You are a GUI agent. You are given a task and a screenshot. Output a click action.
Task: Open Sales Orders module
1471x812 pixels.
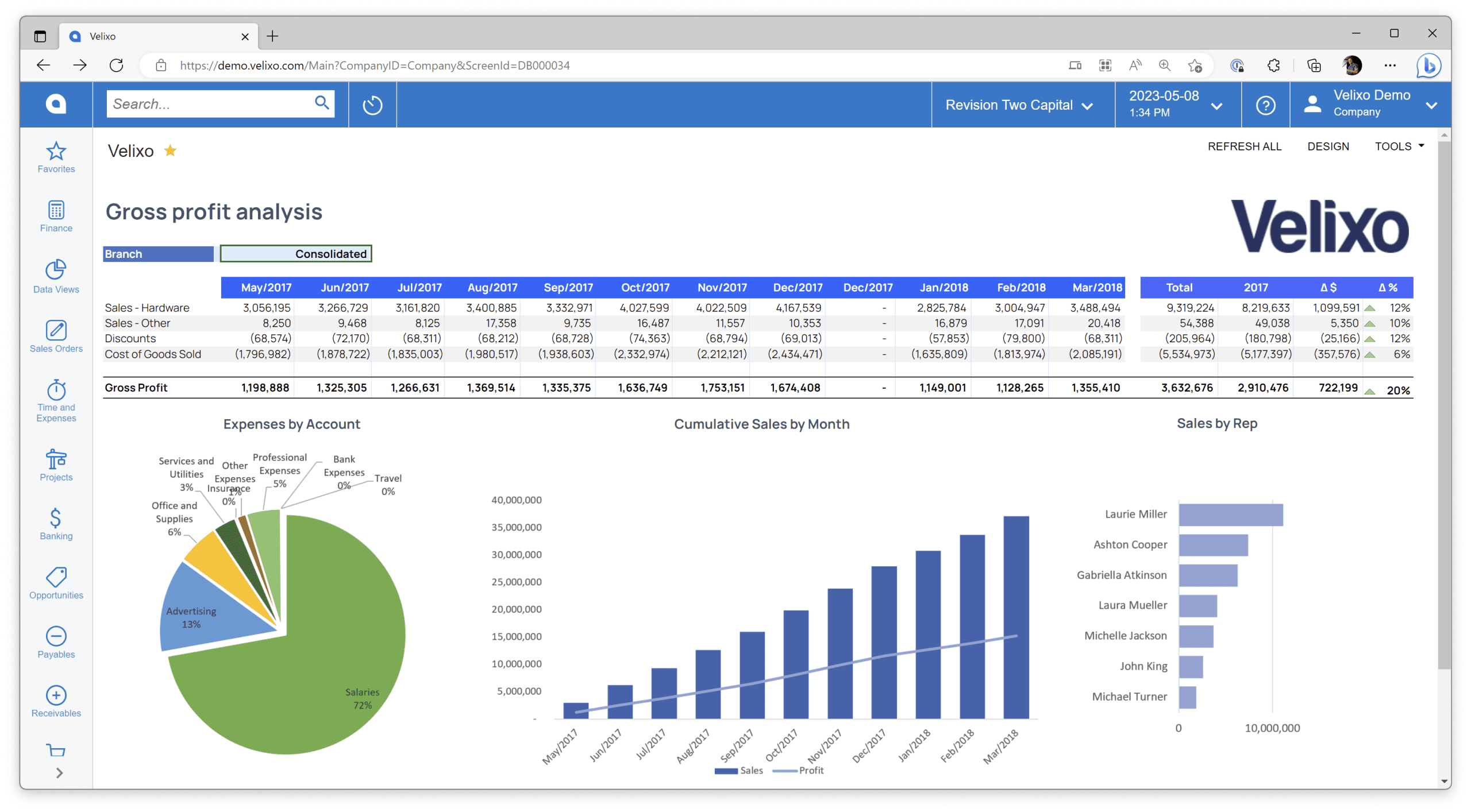pos(56,337)
